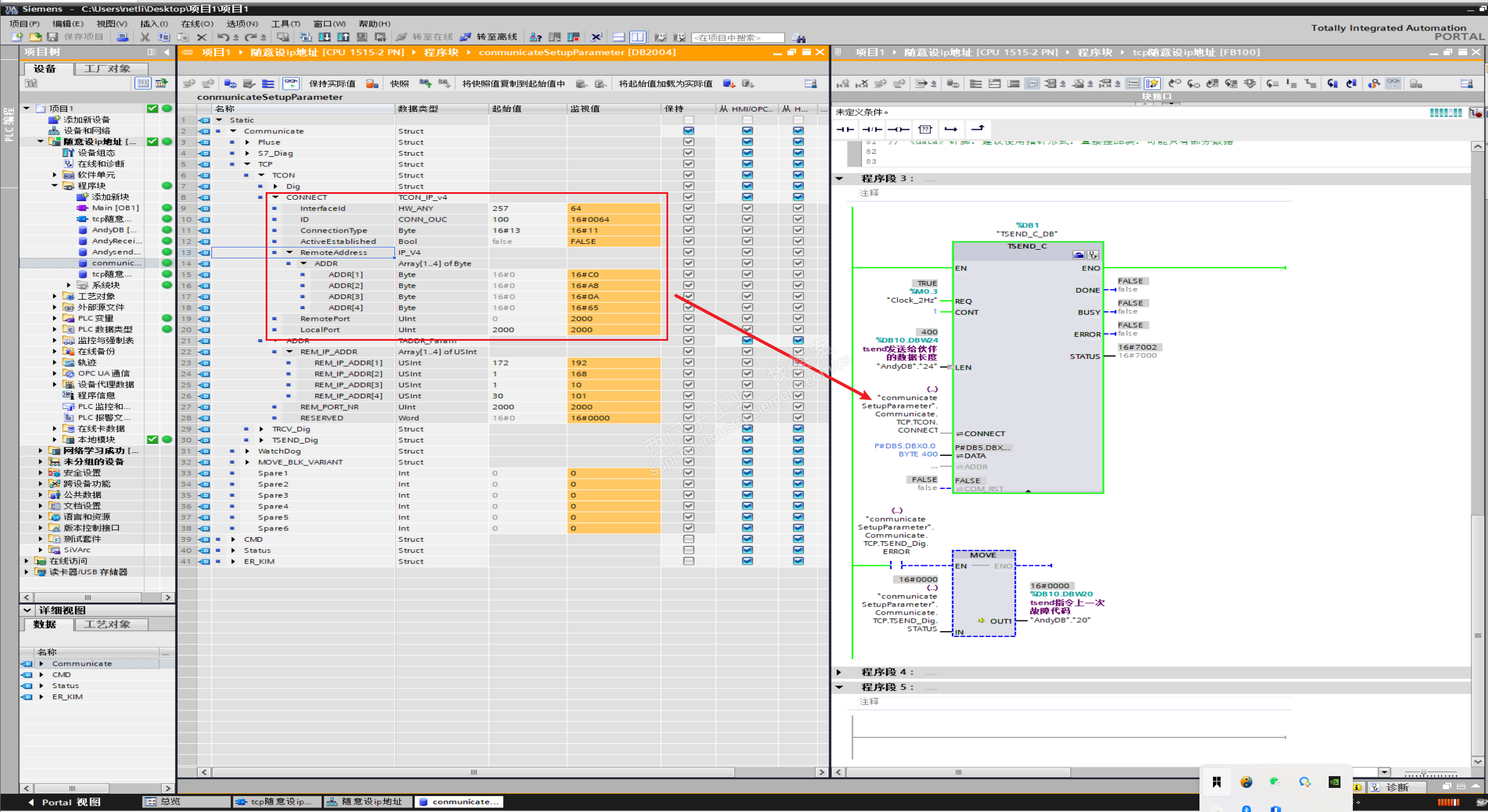Click 转至离线 go offline button
The image size is (1488, 812).
tap(490, 37)
